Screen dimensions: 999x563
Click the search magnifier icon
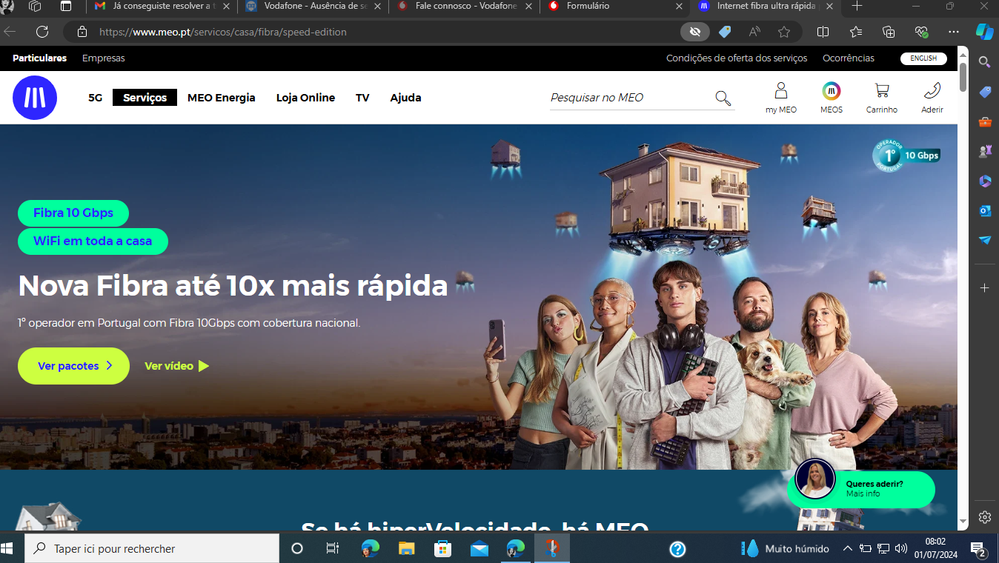click(723, 98)
